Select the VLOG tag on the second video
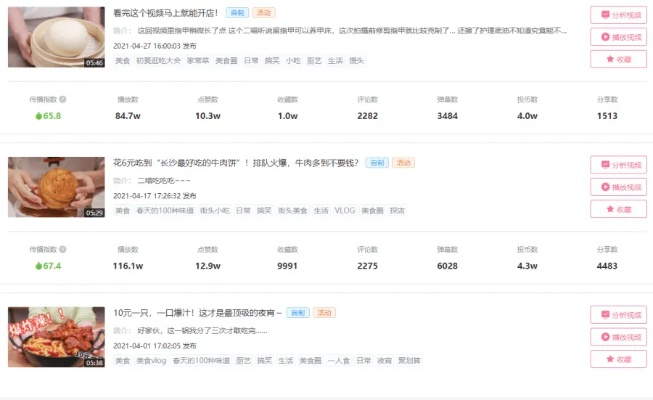 tap(345, 211)
